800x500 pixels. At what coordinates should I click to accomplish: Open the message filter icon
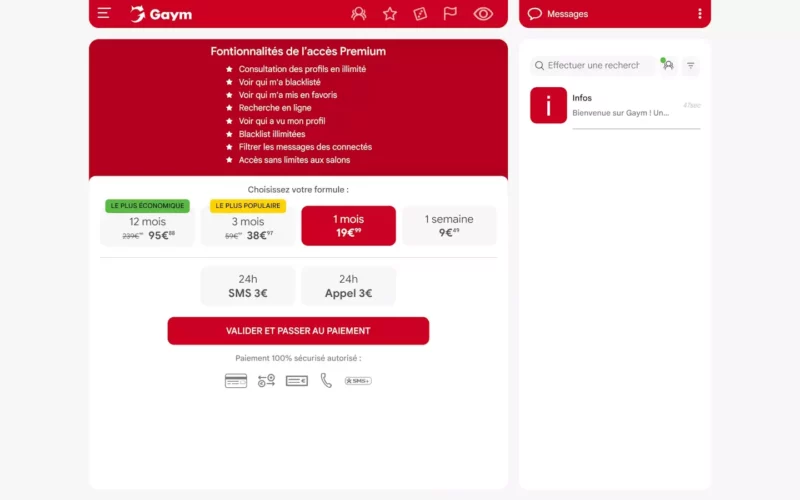click(690, 65)
